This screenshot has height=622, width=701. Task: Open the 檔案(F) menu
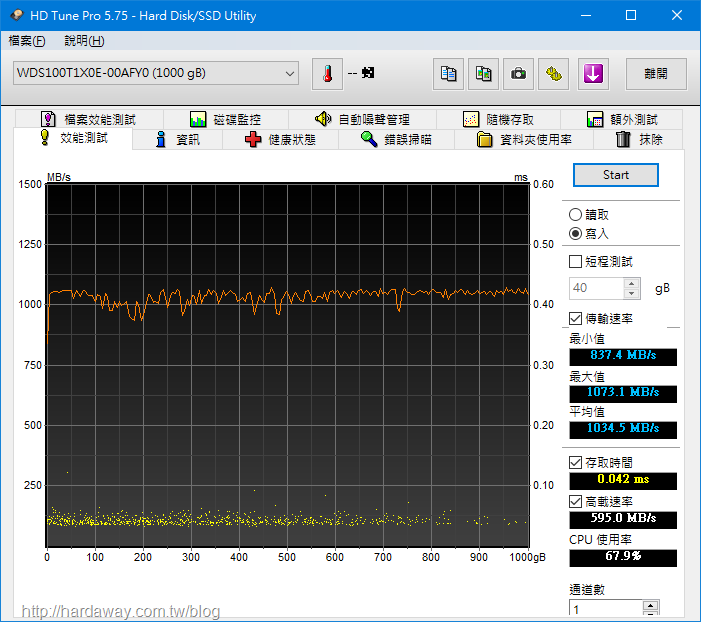click(27, 41)
